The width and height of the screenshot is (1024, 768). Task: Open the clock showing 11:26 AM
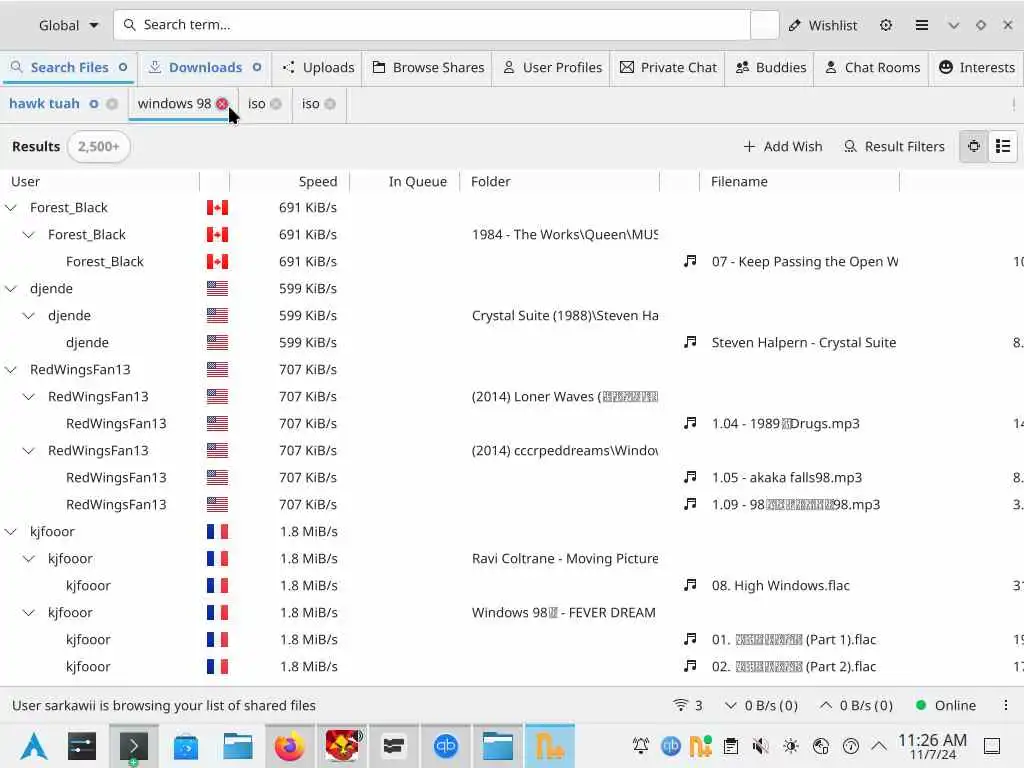click(x=932, y=746)
